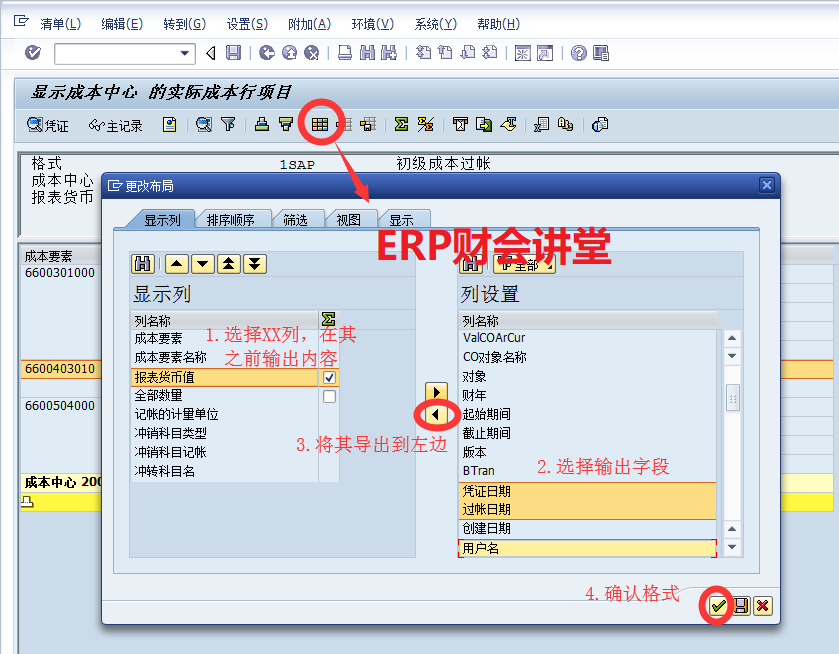Open the 设置(S) menu
The height and width of the screenshot is (654, 839).
pyautogui.click(x=246, y=24)
